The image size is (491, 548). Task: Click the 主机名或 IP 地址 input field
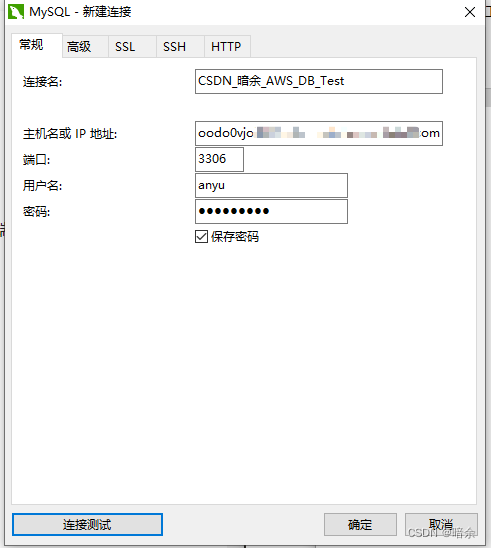(x=319, y=133)
